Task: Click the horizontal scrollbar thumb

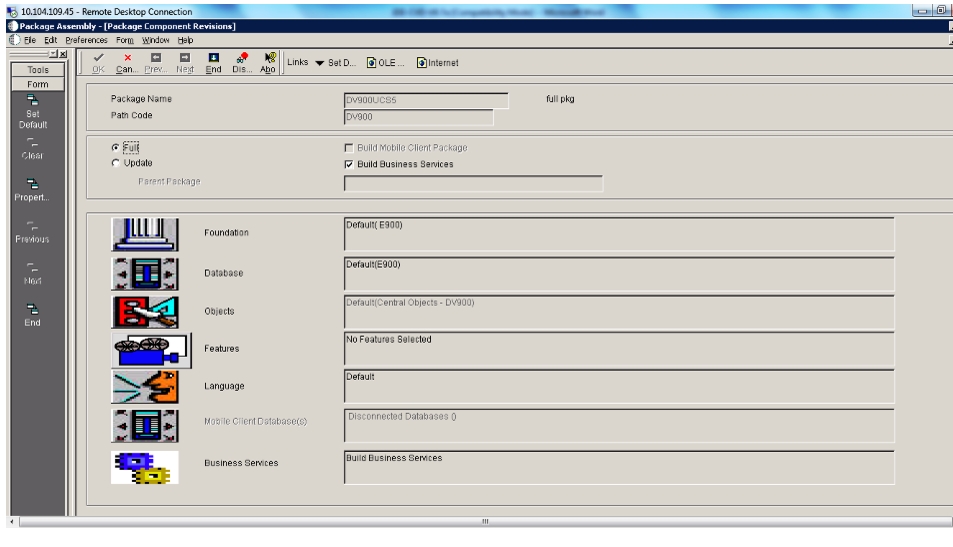Action: (485, 521)
